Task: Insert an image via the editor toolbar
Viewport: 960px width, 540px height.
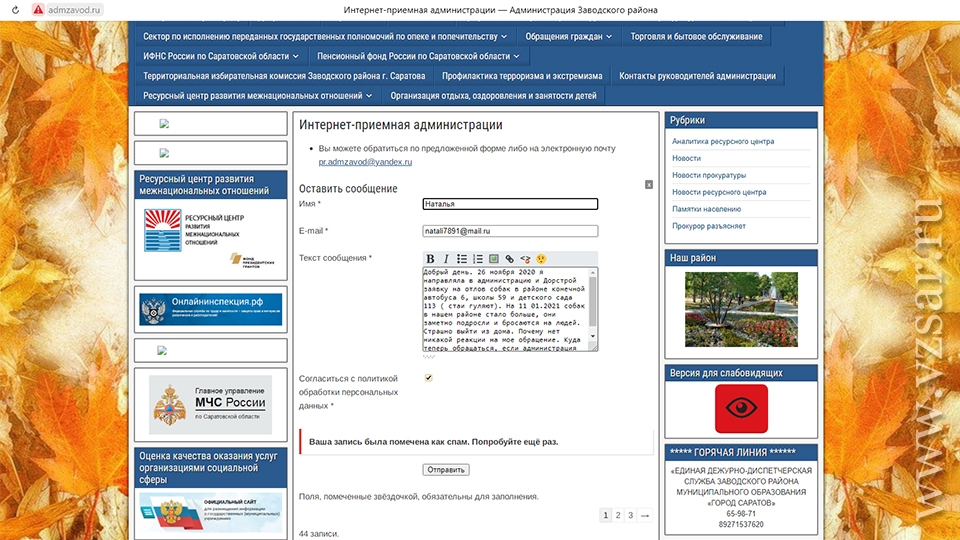Action: pos(493,259)
